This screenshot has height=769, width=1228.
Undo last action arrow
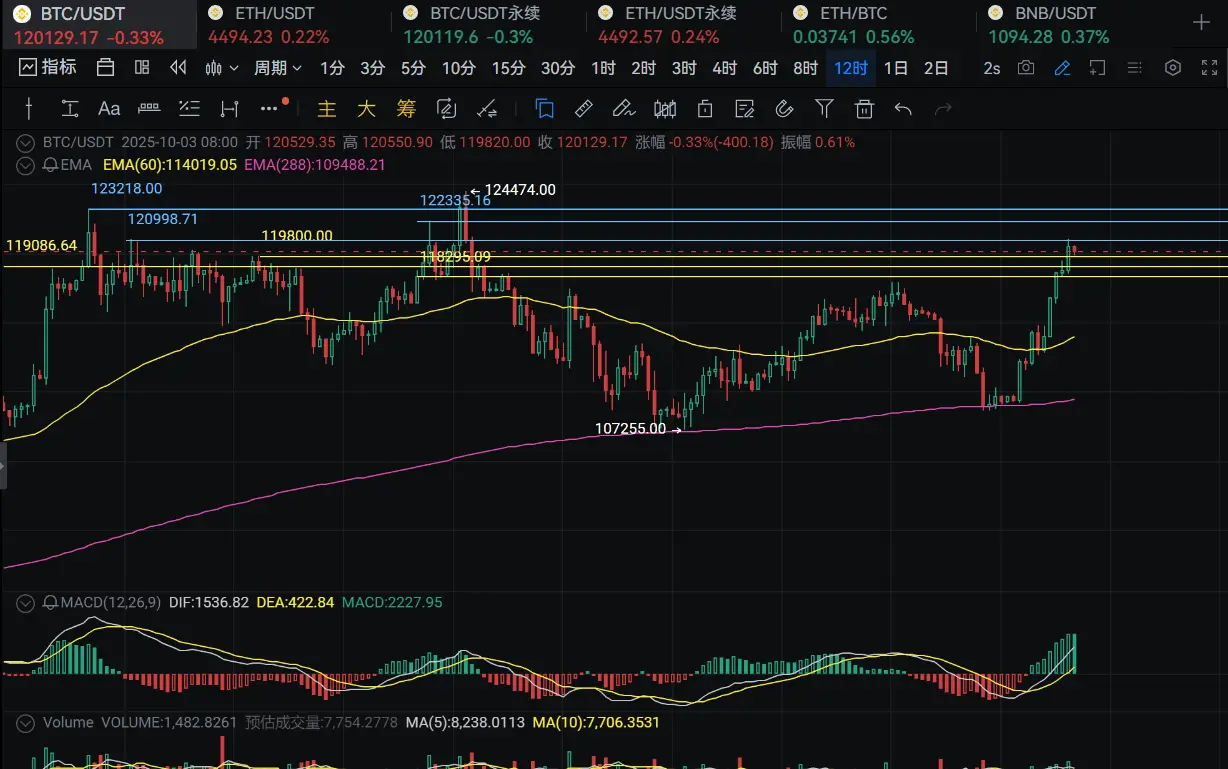pyautogui.click(x=903, y=109)
